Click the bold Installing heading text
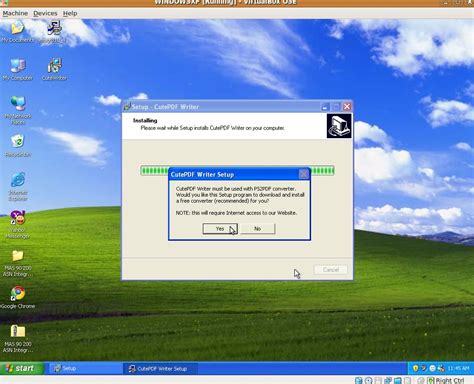 pyautogui.click(x=145, y=120)
